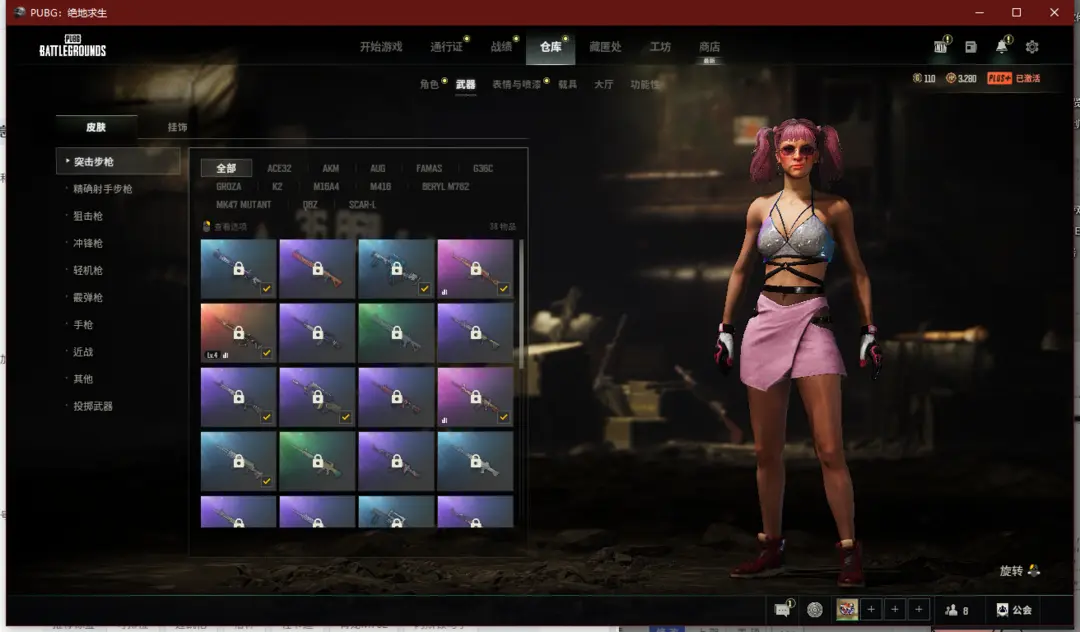Select the 全部 filter button

coord(227,168)
